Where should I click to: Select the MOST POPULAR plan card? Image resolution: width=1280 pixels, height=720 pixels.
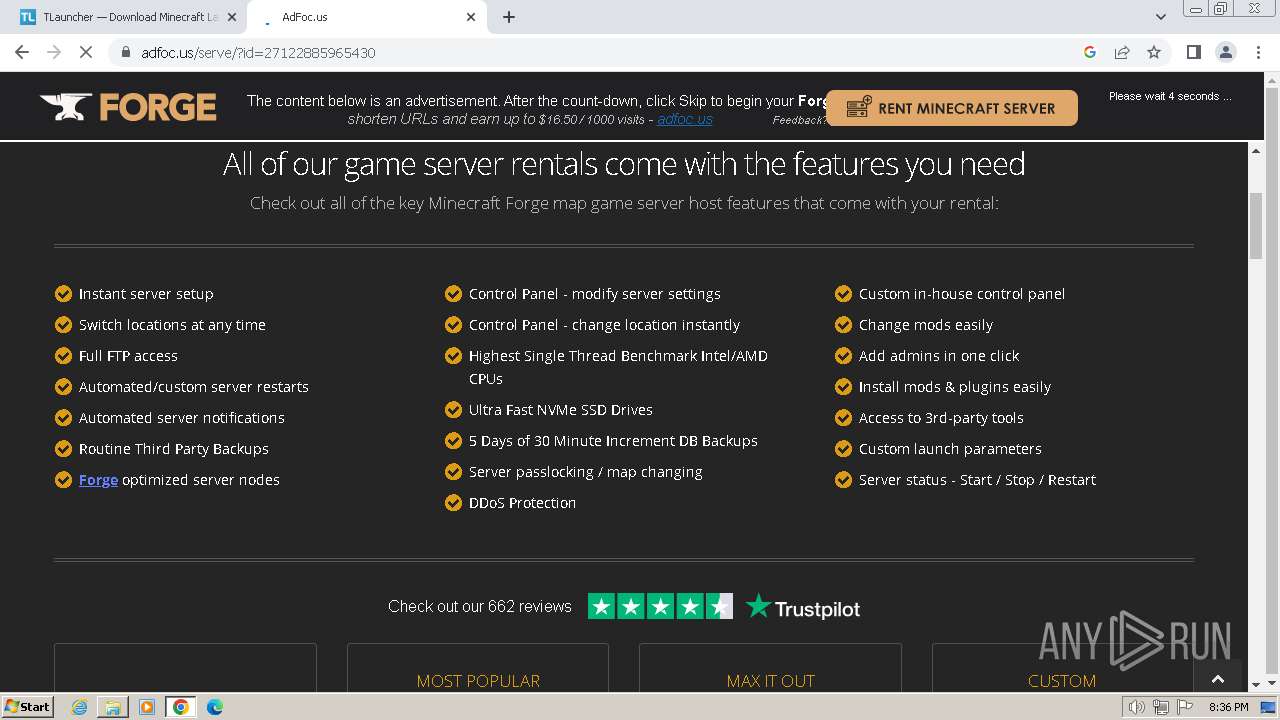click(478, 668)
